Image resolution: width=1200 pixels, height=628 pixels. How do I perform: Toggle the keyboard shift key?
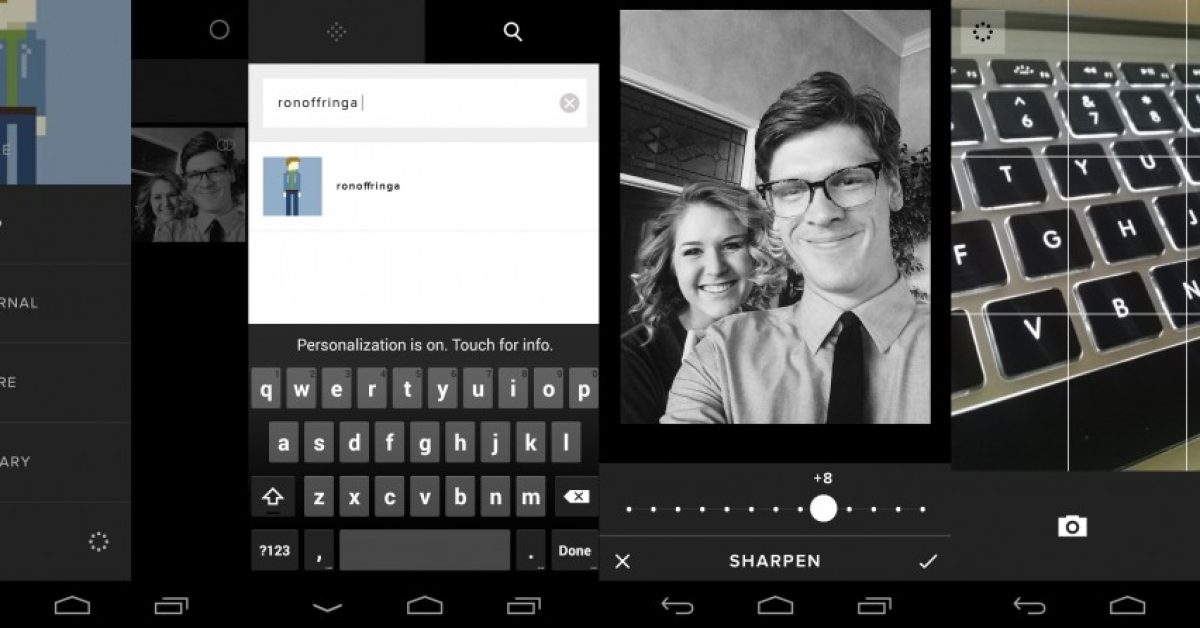(273, 496)
